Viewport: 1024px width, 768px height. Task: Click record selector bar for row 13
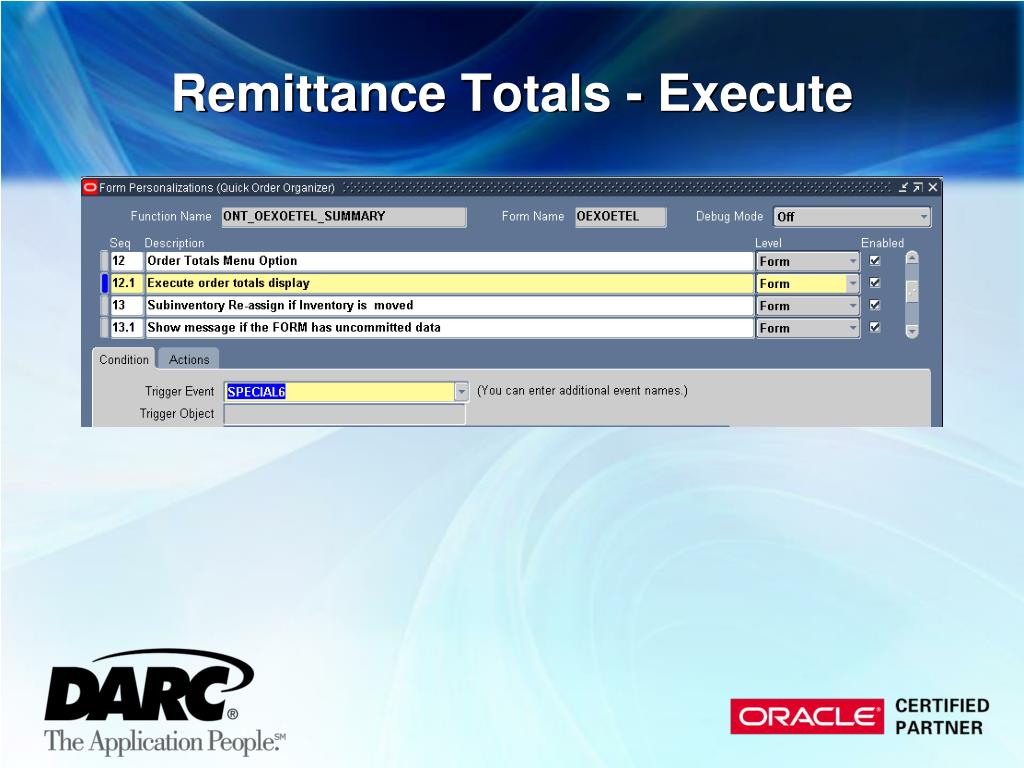(104, 306)
